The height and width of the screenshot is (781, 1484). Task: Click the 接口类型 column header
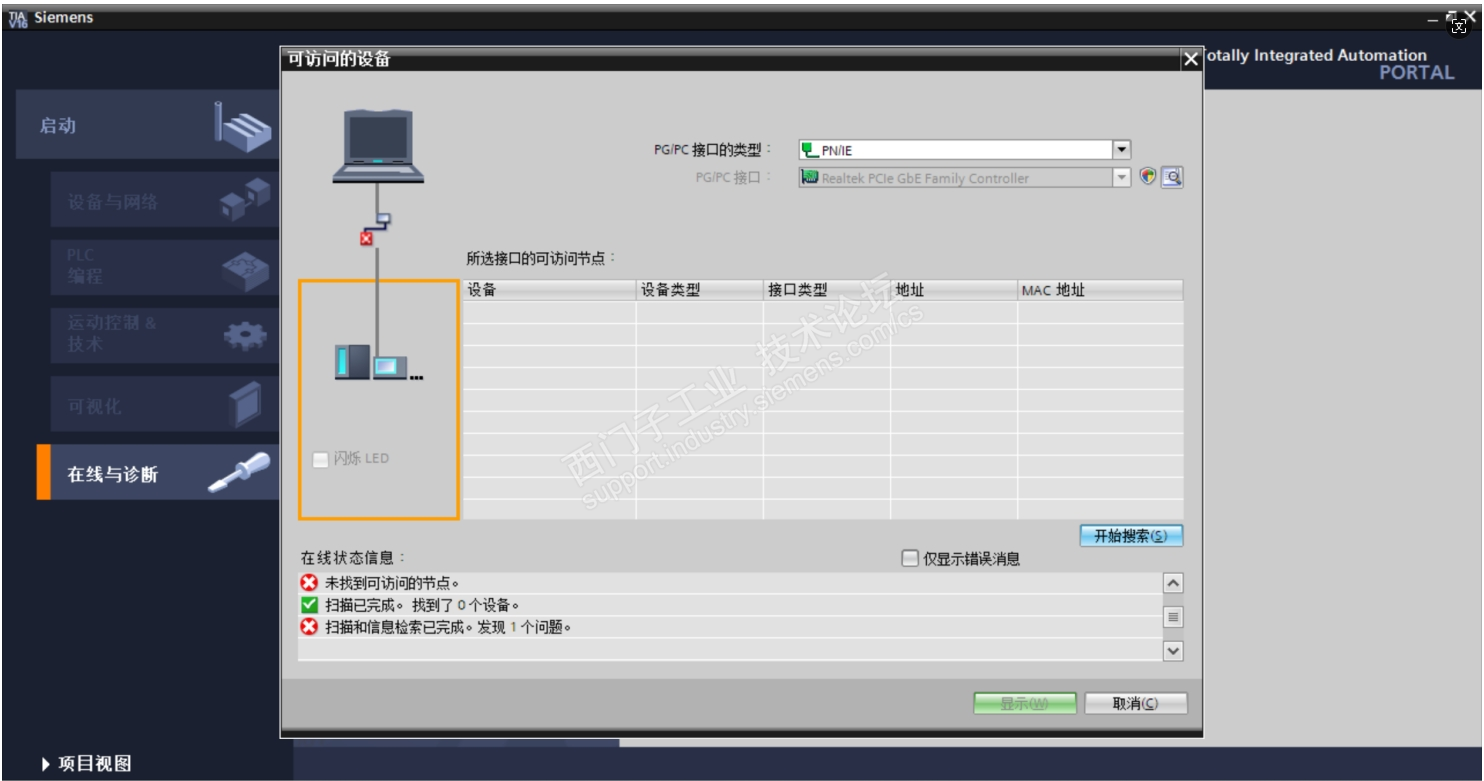[x=827, y=290]
